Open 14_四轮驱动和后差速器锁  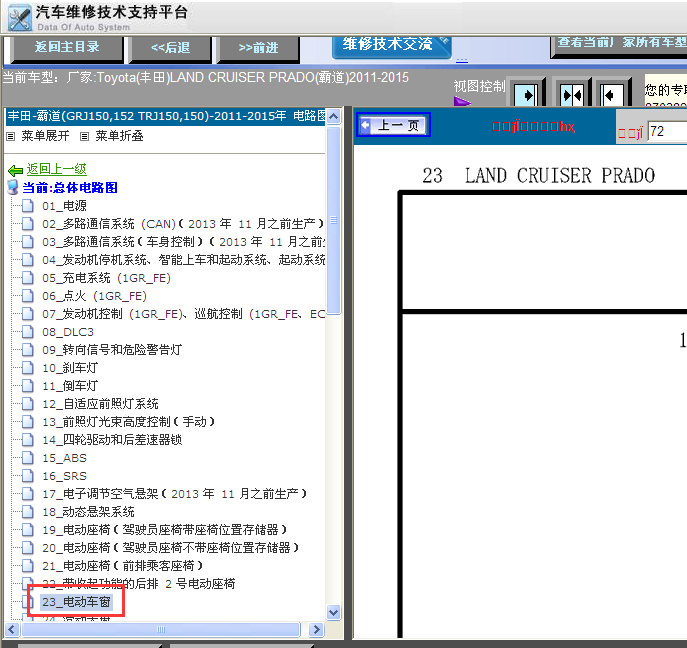(x=112, y=439)
